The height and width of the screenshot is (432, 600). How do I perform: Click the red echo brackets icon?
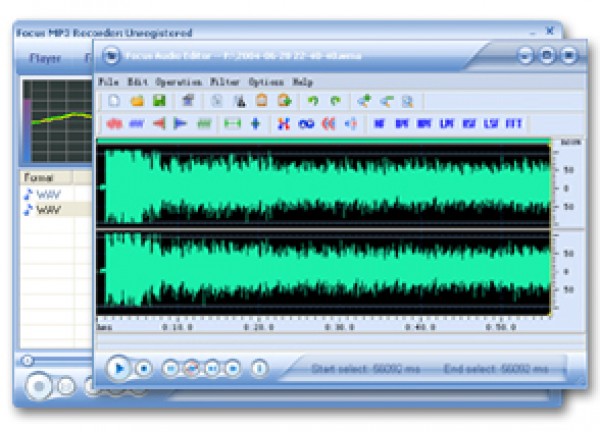tap(329, 124)
